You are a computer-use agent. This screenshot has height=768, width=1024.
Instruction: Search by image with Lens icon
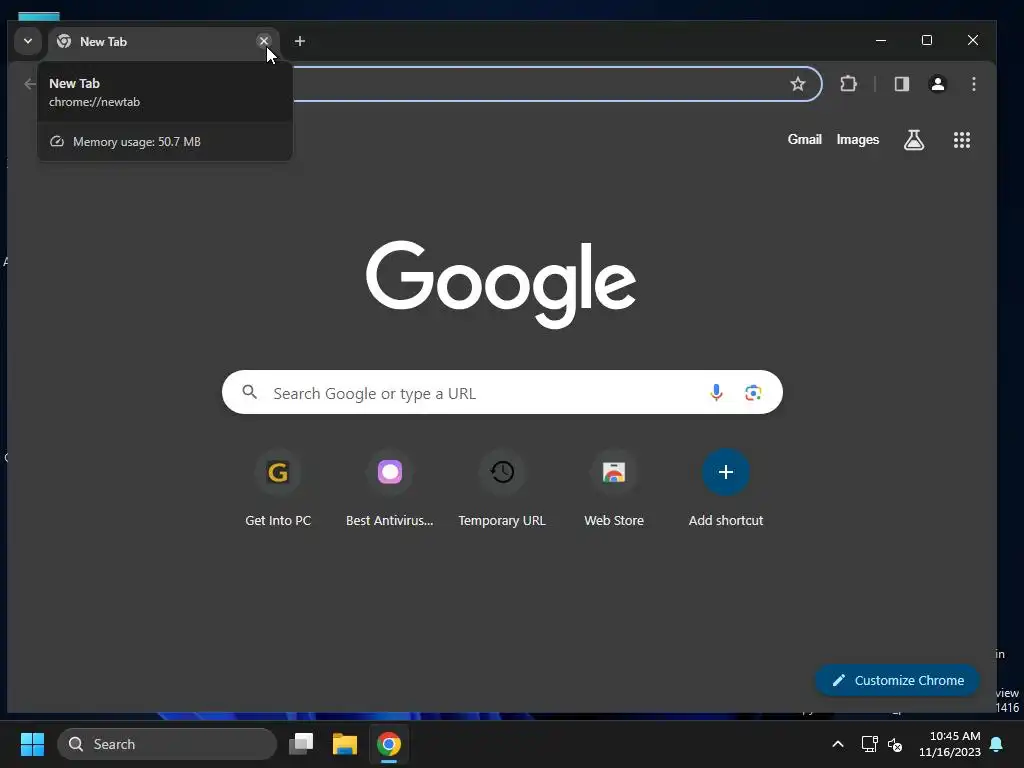pyautogui.click(x=753, y=392)
